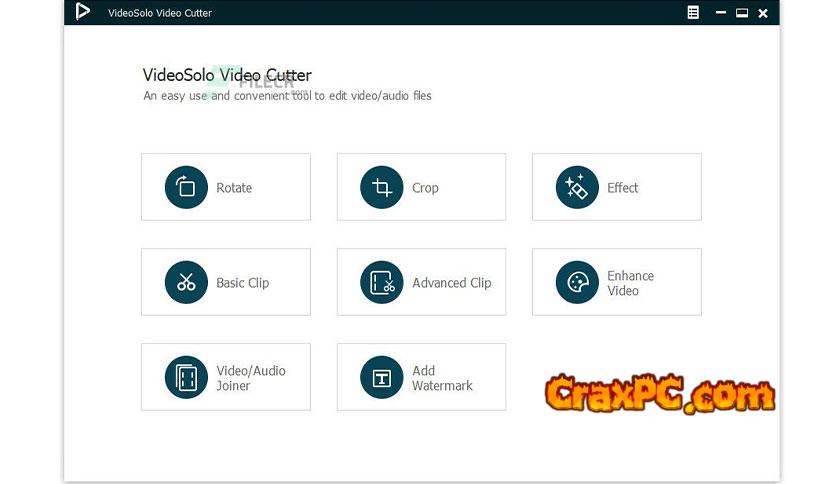
Task: Click the "An easy use and convenient tool" subtitle
Action: pyautogui.click(x=287, y=96)
